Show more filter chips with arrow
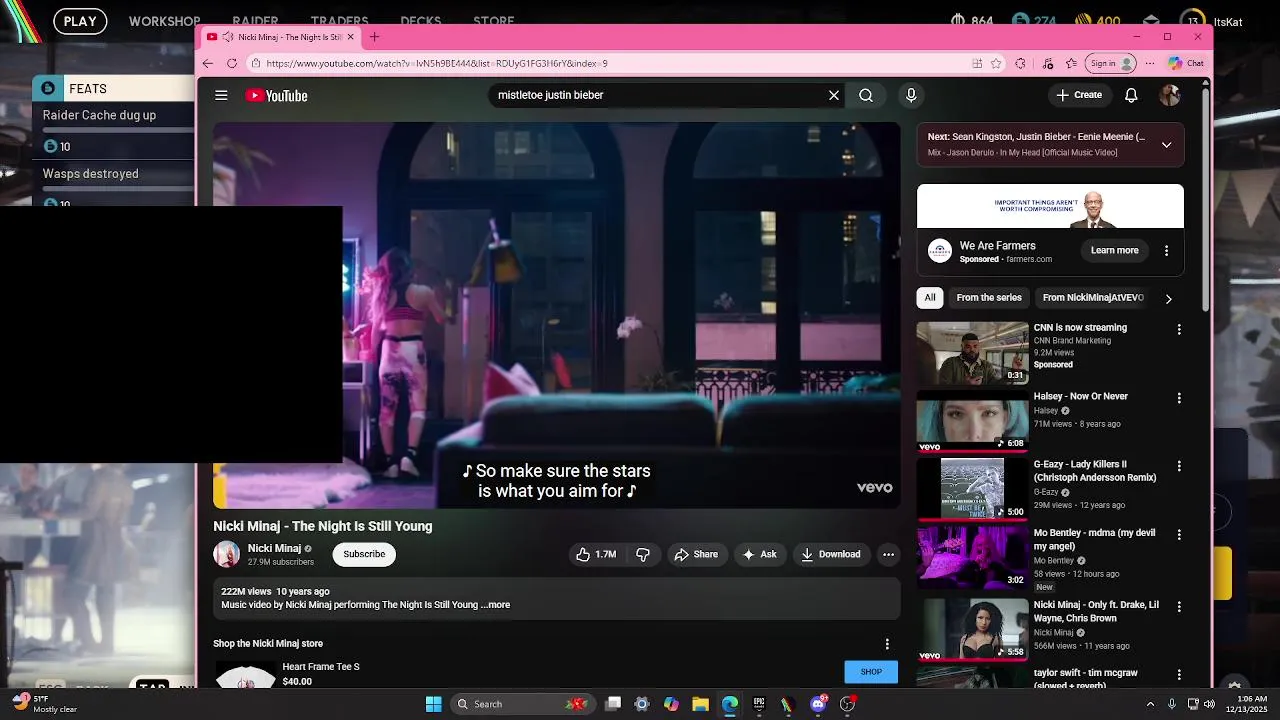 [1168, 298]
